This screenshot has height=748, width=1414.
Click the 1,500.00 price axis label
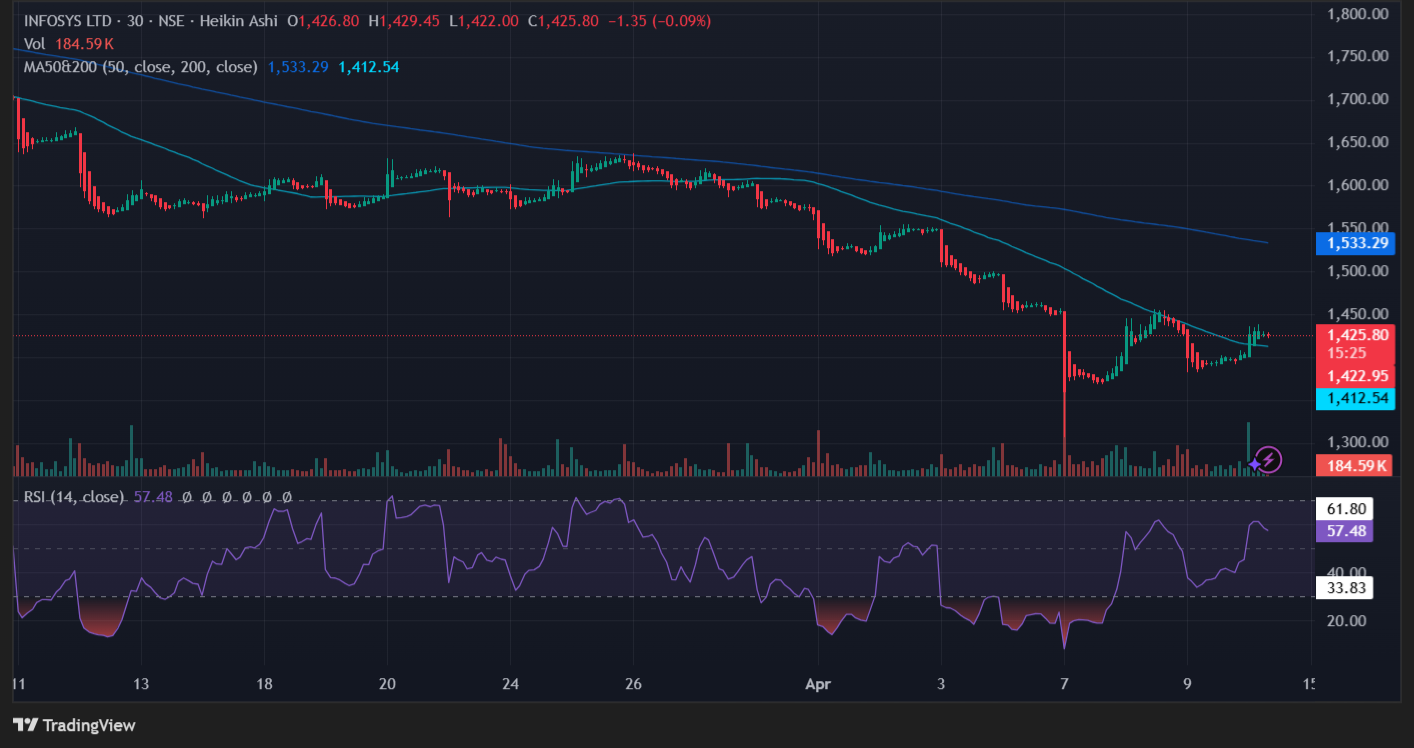pyautogui.click(x=1358, y=271)
